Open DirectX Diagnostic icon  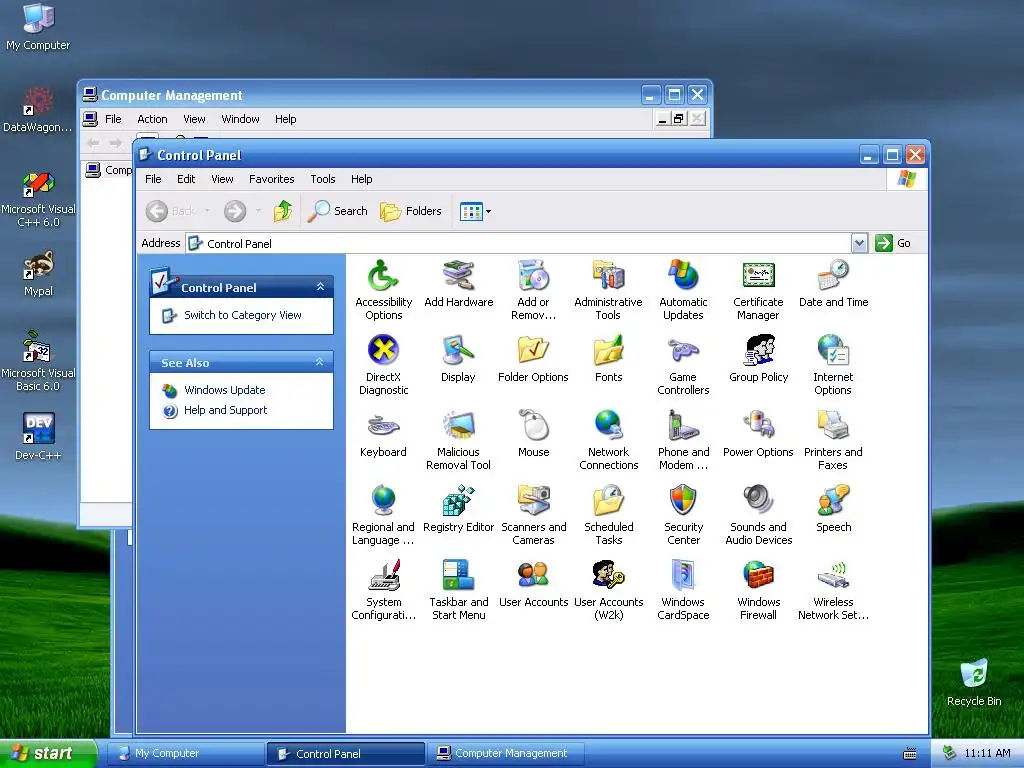pyautogui.click(x=383, y=365)
